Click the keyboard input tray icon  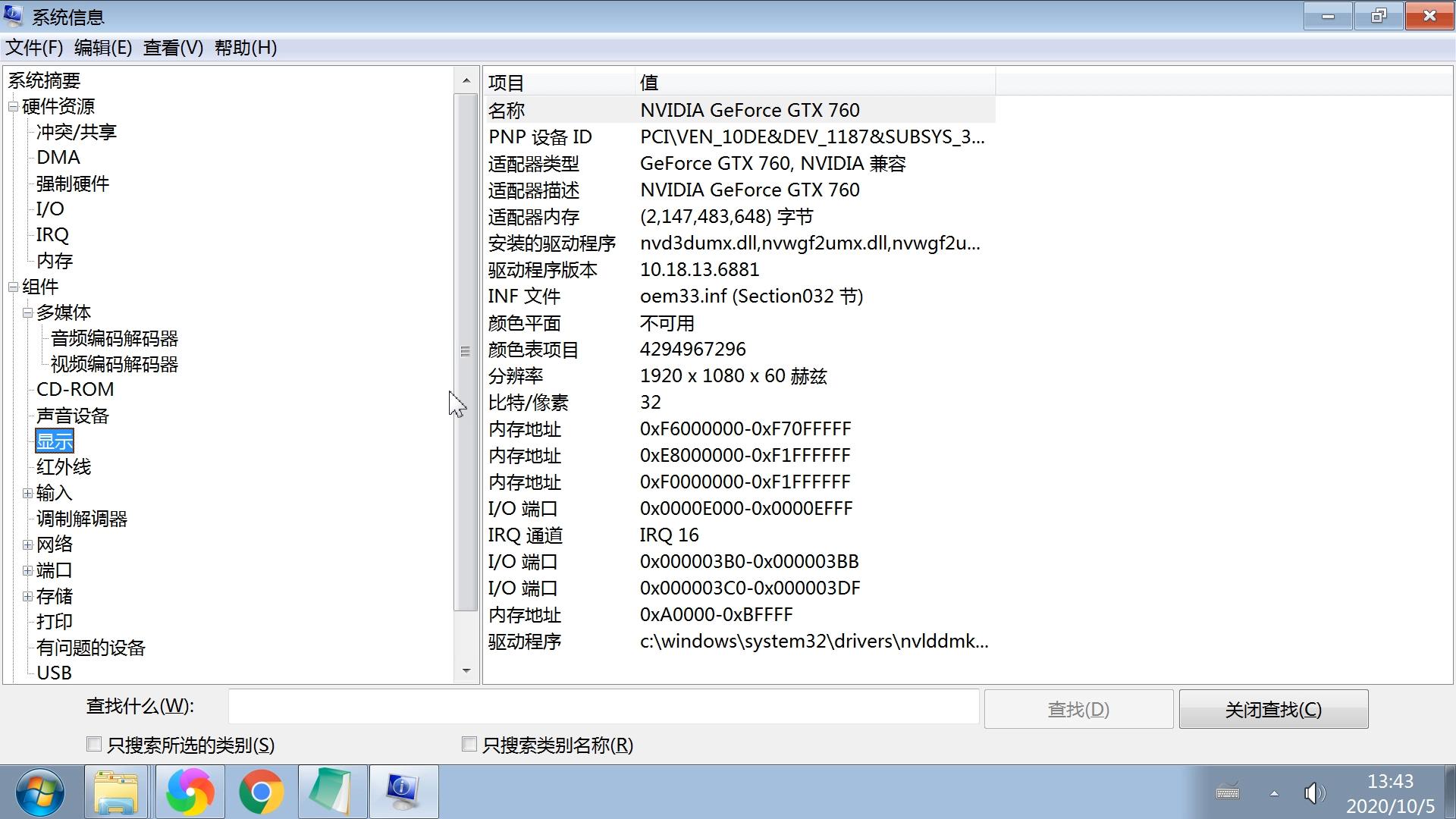coord(1228,792)
